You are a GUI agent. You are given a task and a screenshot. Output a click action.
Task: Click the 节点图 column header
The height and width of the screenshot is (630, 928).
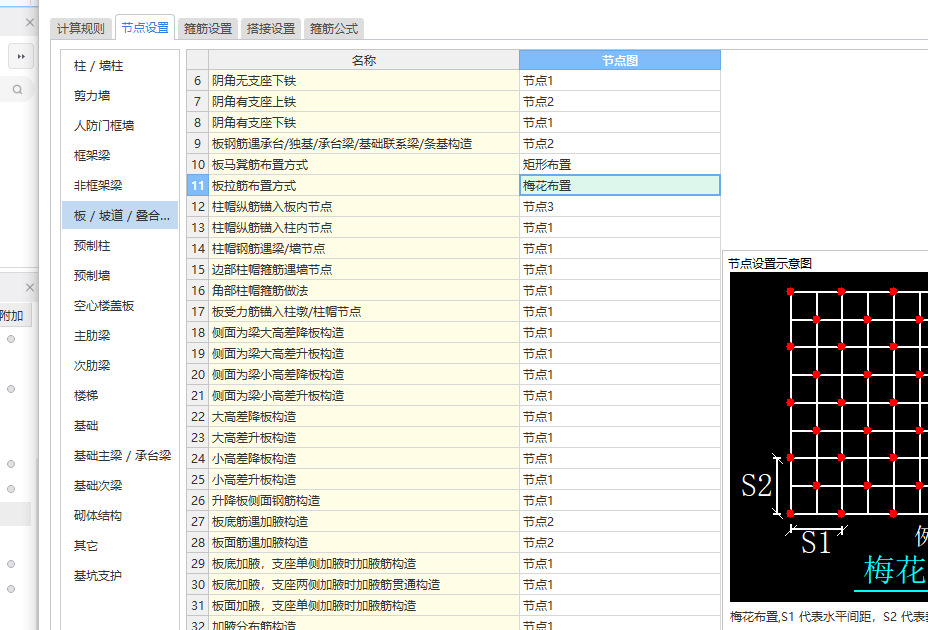620,60
